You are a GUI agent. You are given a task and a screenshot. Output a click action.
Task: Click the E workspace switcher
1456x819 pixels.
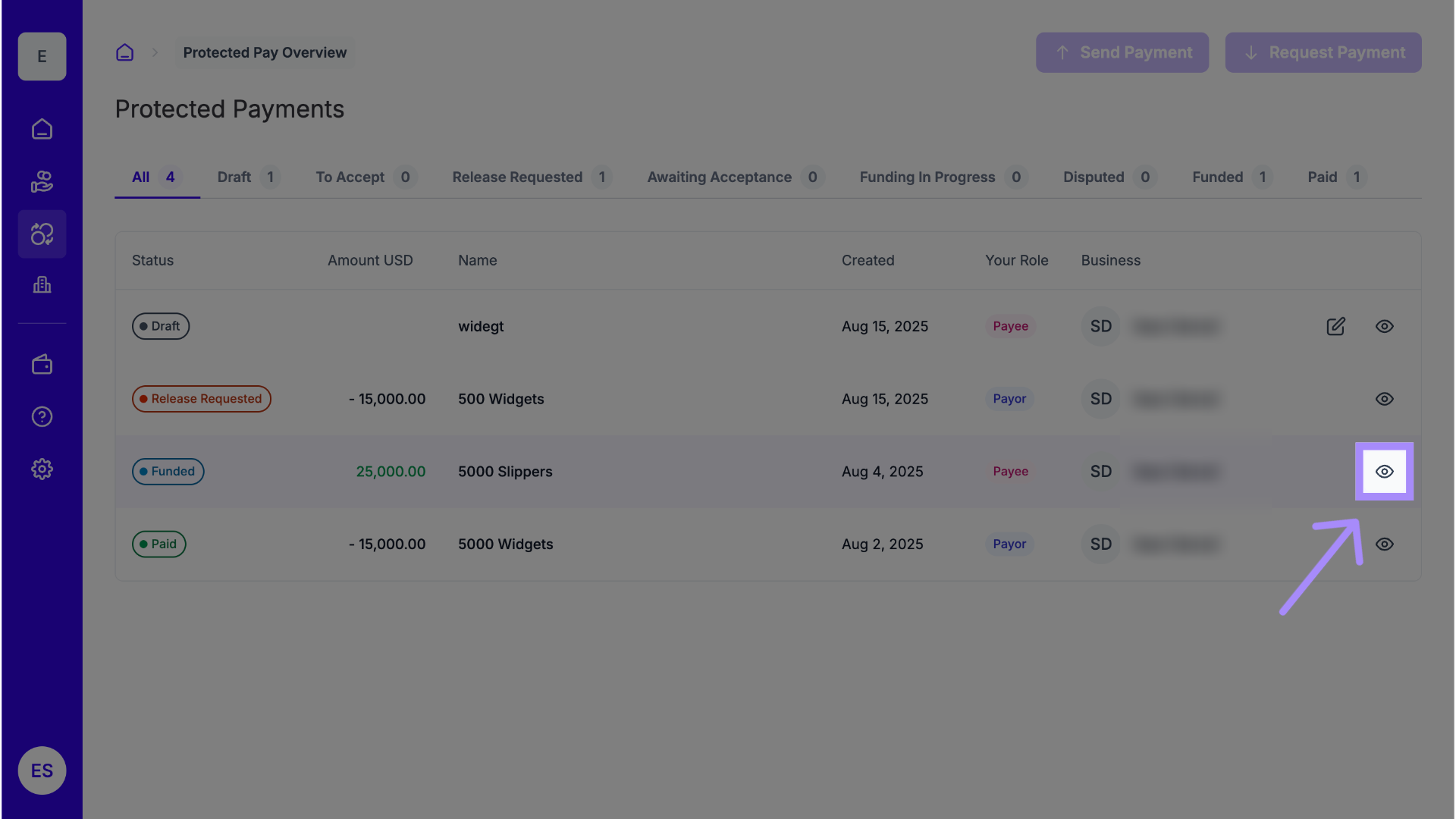tap(42, 57)
